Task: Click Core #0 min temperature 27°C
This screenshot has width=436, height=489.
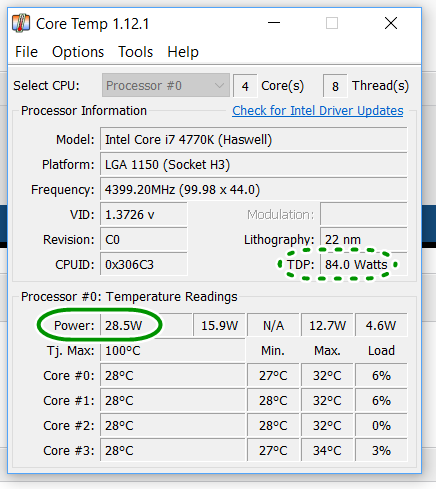Action: pos(273,375)
